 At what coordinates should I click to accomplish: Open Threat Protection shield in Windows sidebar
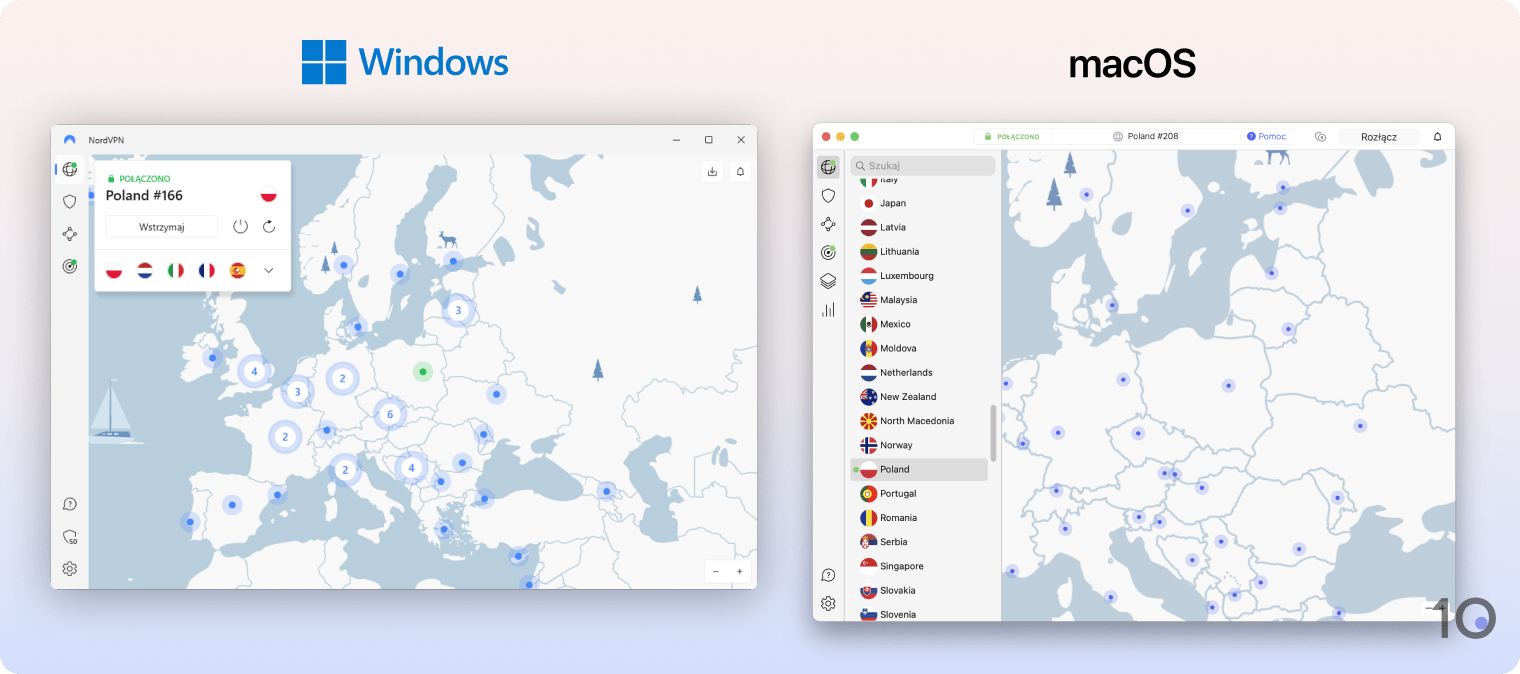click(x=69, y=201)
